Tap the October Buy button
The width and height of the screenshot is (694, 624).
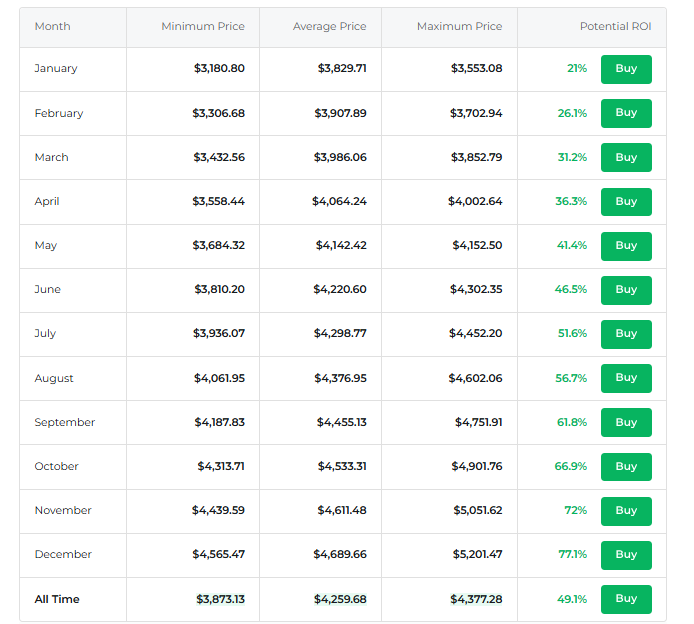626,466
